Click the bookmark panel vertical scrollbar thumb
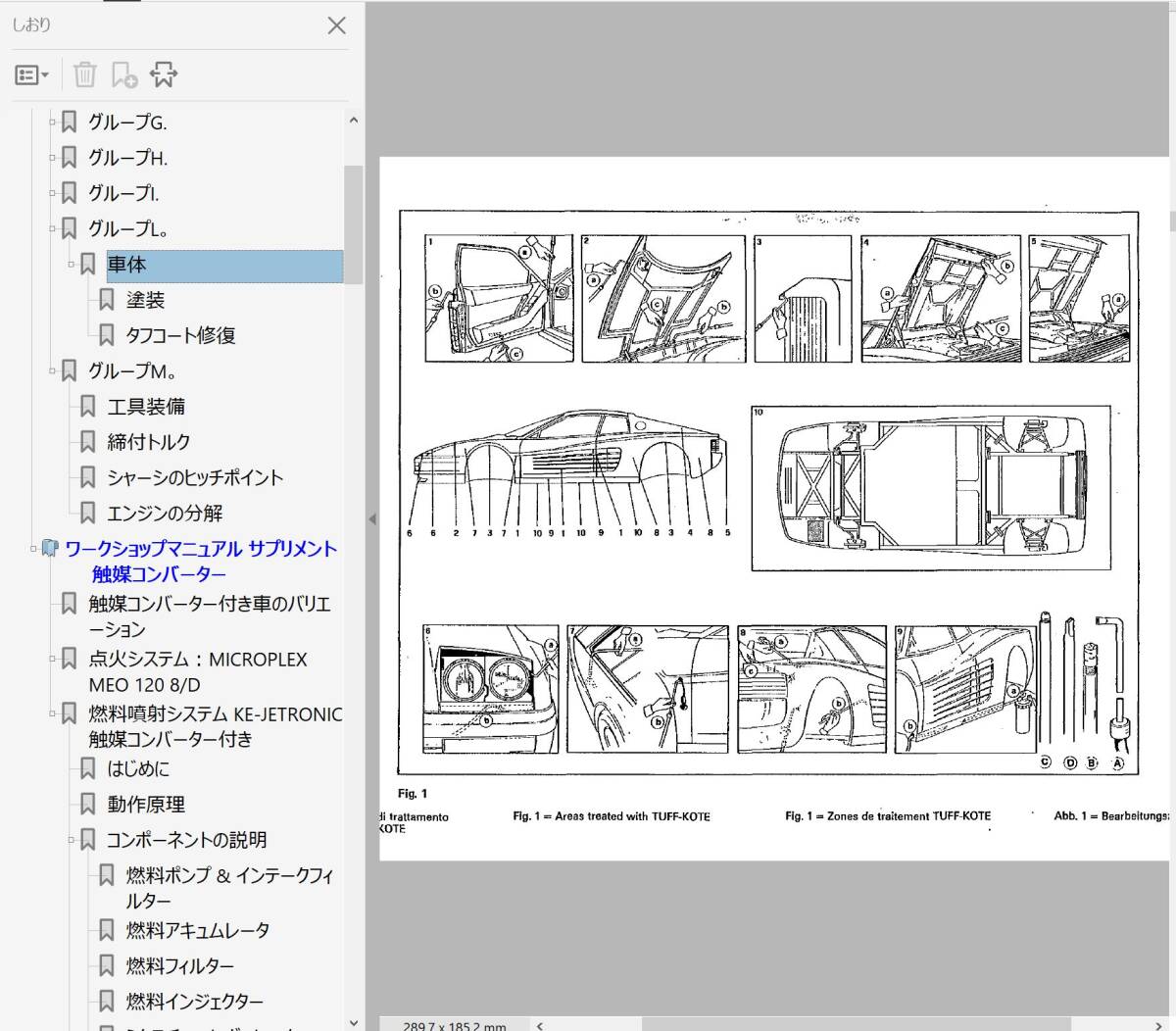This screenshot has height=1031, width=1176. tap(354, 224)
